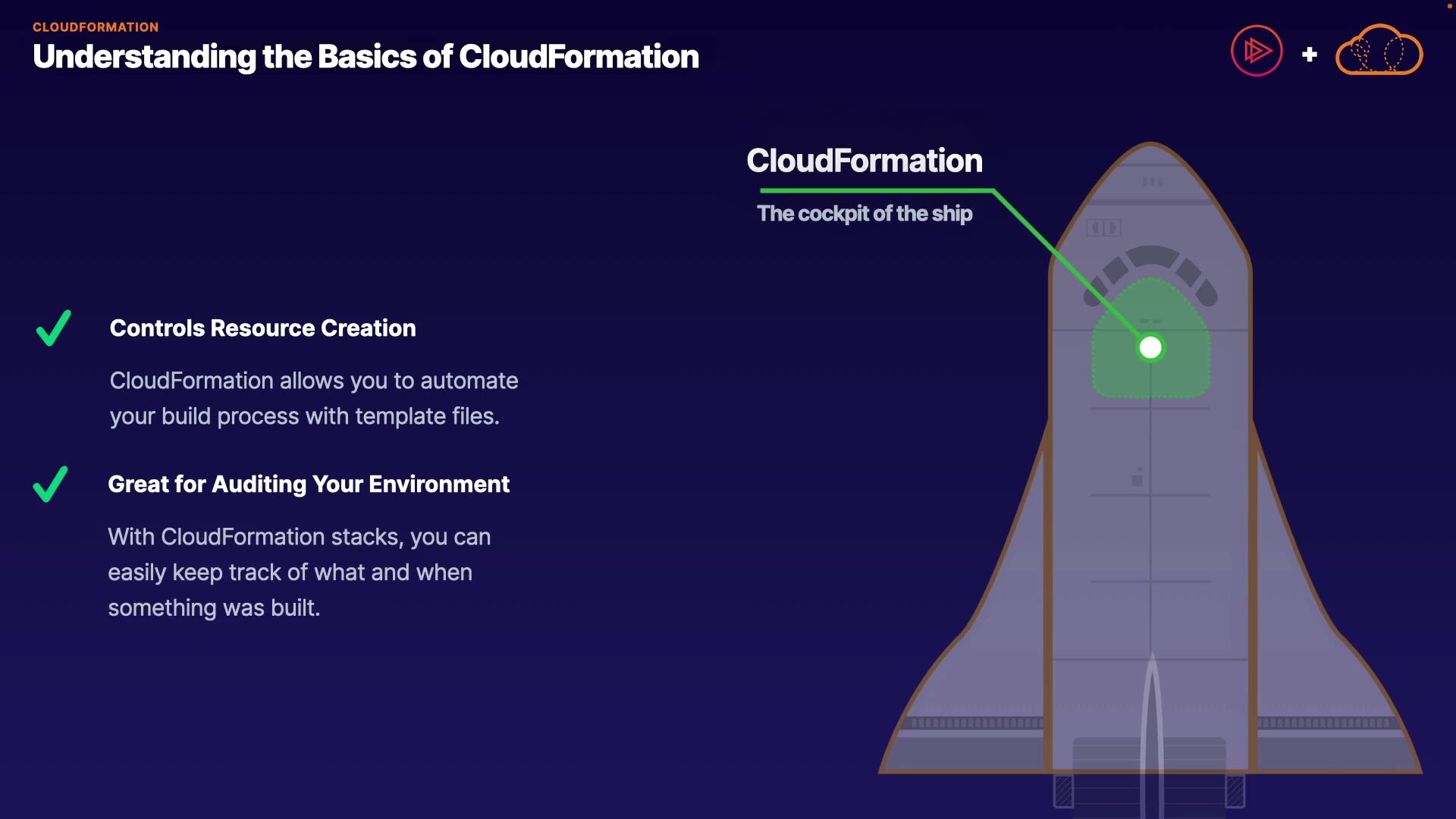Image resolution: width=1456 pixels, height=819 pixels.
Task: Click the Great for Auditing Your Environment heading
Action: pos(309,485)
